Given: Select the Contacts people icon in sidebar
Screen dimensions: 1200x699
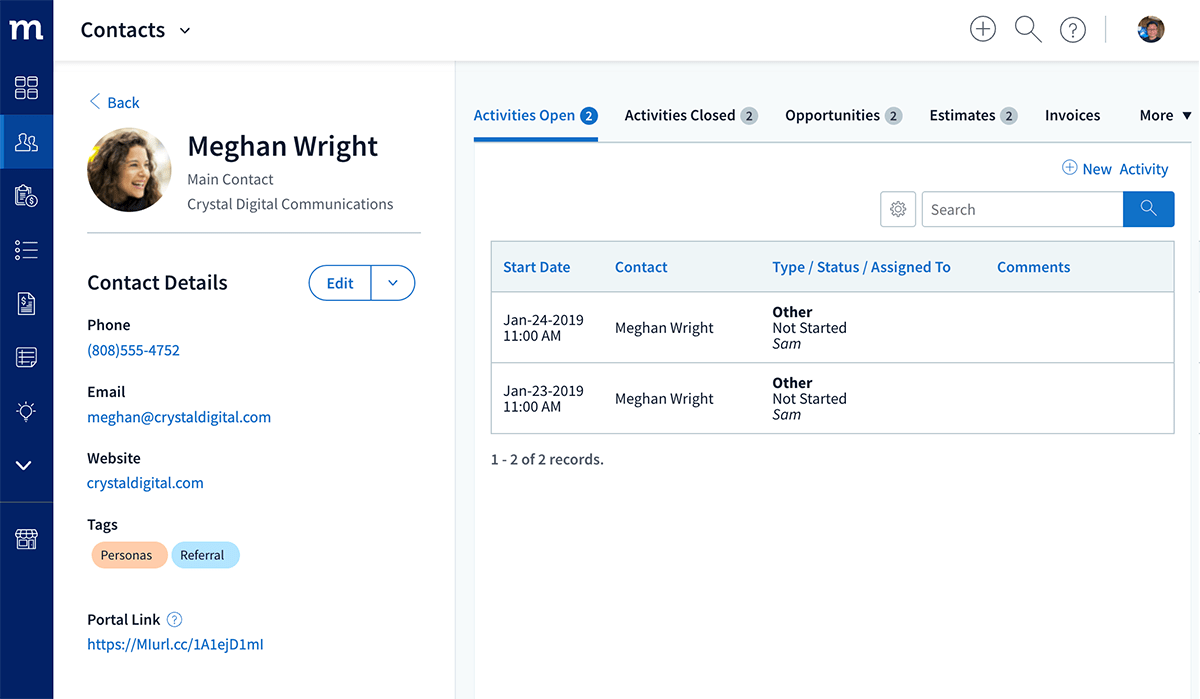Looking at the screenshot, I should (26, 142).
